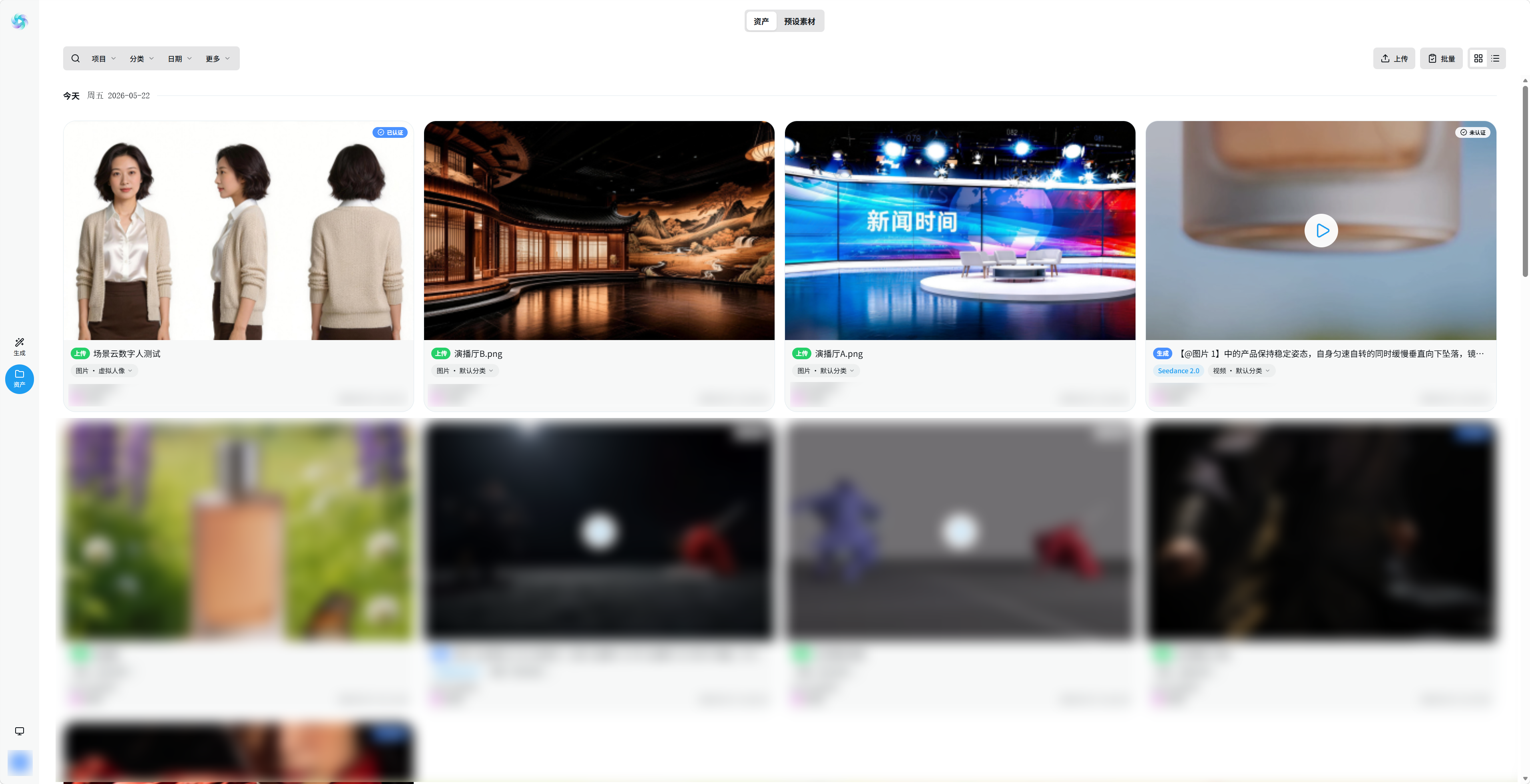Select the 资产 tab at top
This screenshot has width=1530, height=784.
761,21
